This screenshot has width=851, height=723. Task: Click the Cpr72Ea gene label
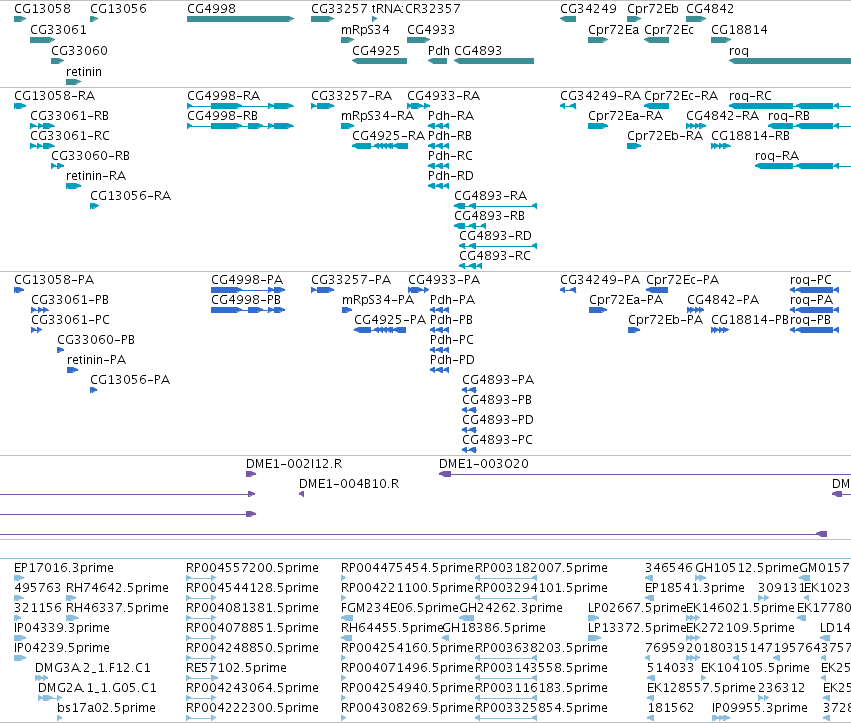614,30
